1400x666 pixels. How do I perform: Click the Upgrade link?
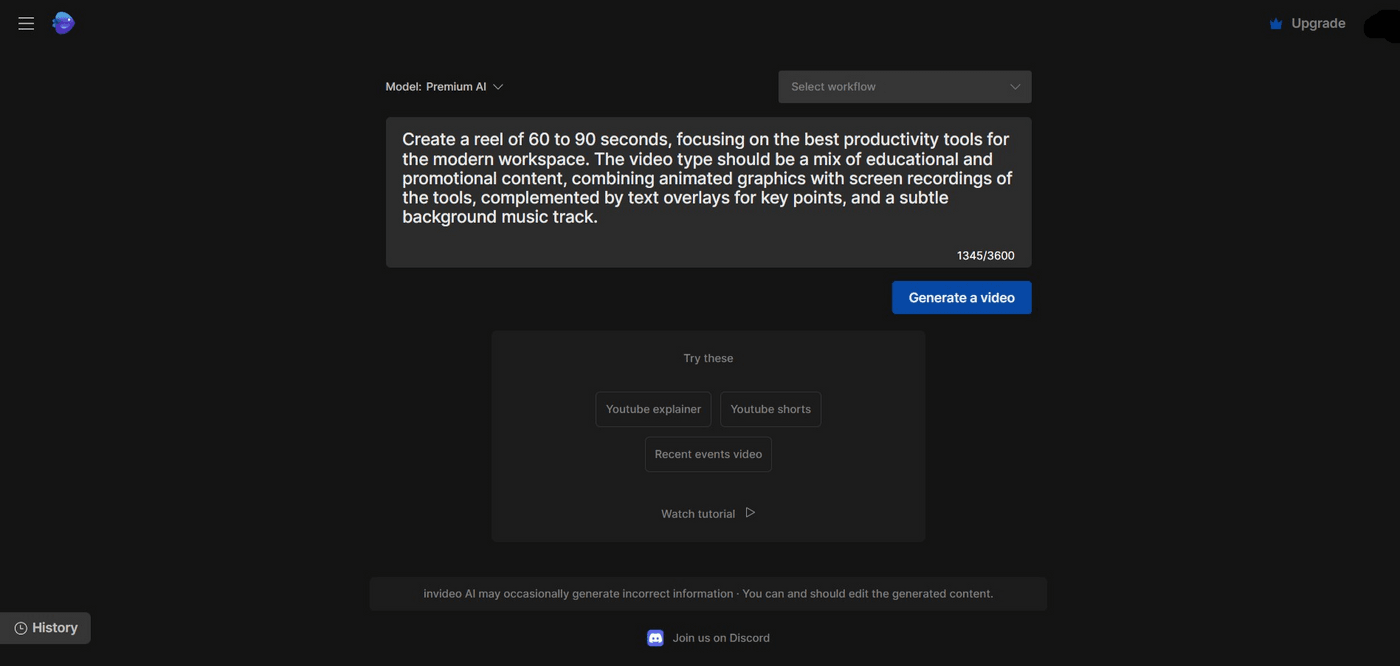(1318, 23)
